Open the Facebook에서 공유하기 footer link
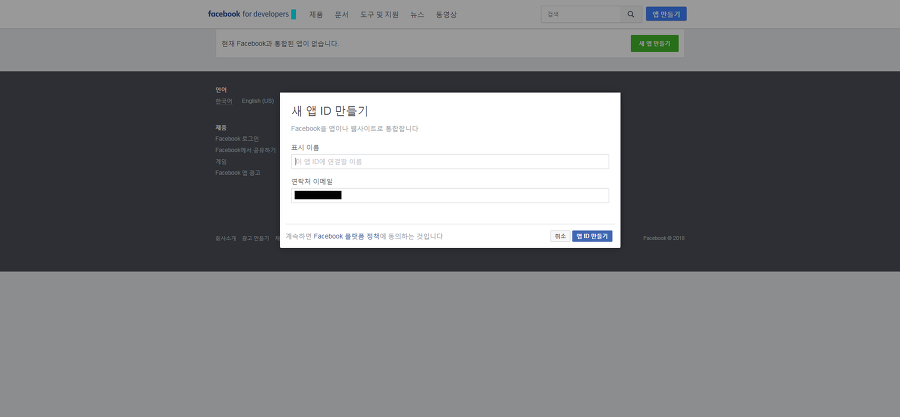Viewport: 900px width, 417px height. tap(246, 150)
